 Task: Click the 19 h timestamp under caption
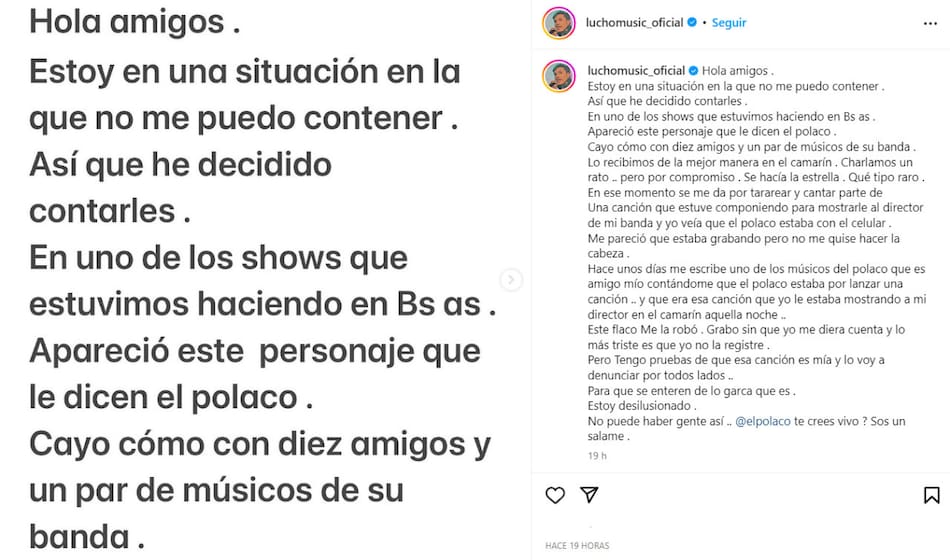coord(597,456)
